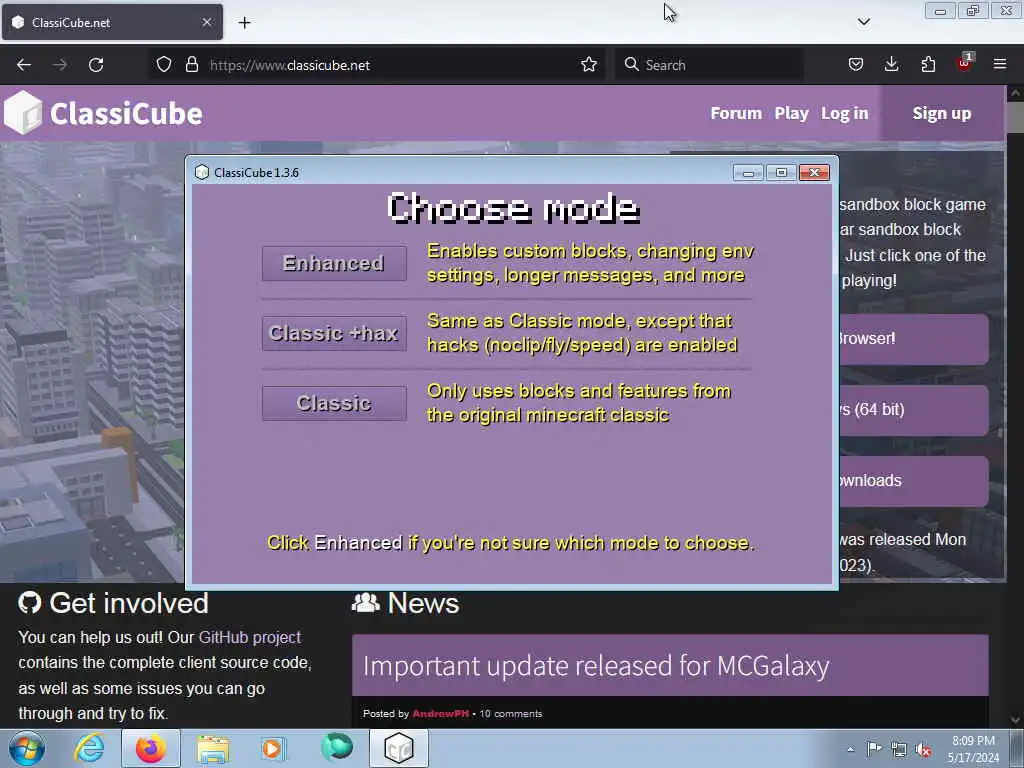The image size is (1024, 768).
Task: Pick the Classic mode button
Action: coord(334,403)
